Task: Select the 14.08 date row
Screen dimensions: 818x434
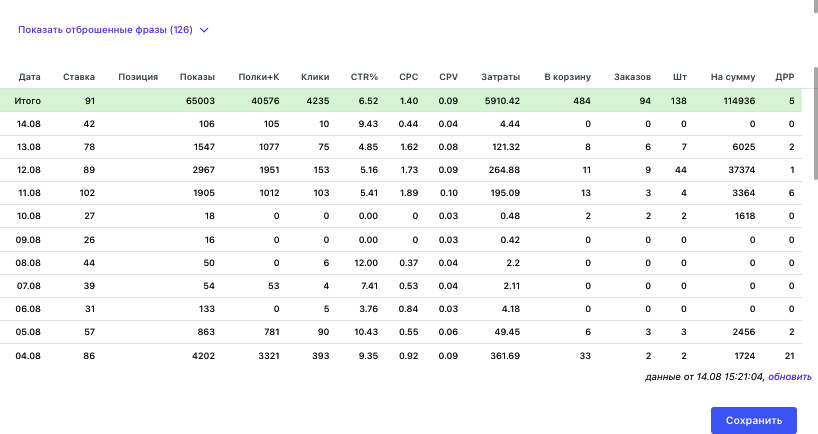Action: (401, 124)
